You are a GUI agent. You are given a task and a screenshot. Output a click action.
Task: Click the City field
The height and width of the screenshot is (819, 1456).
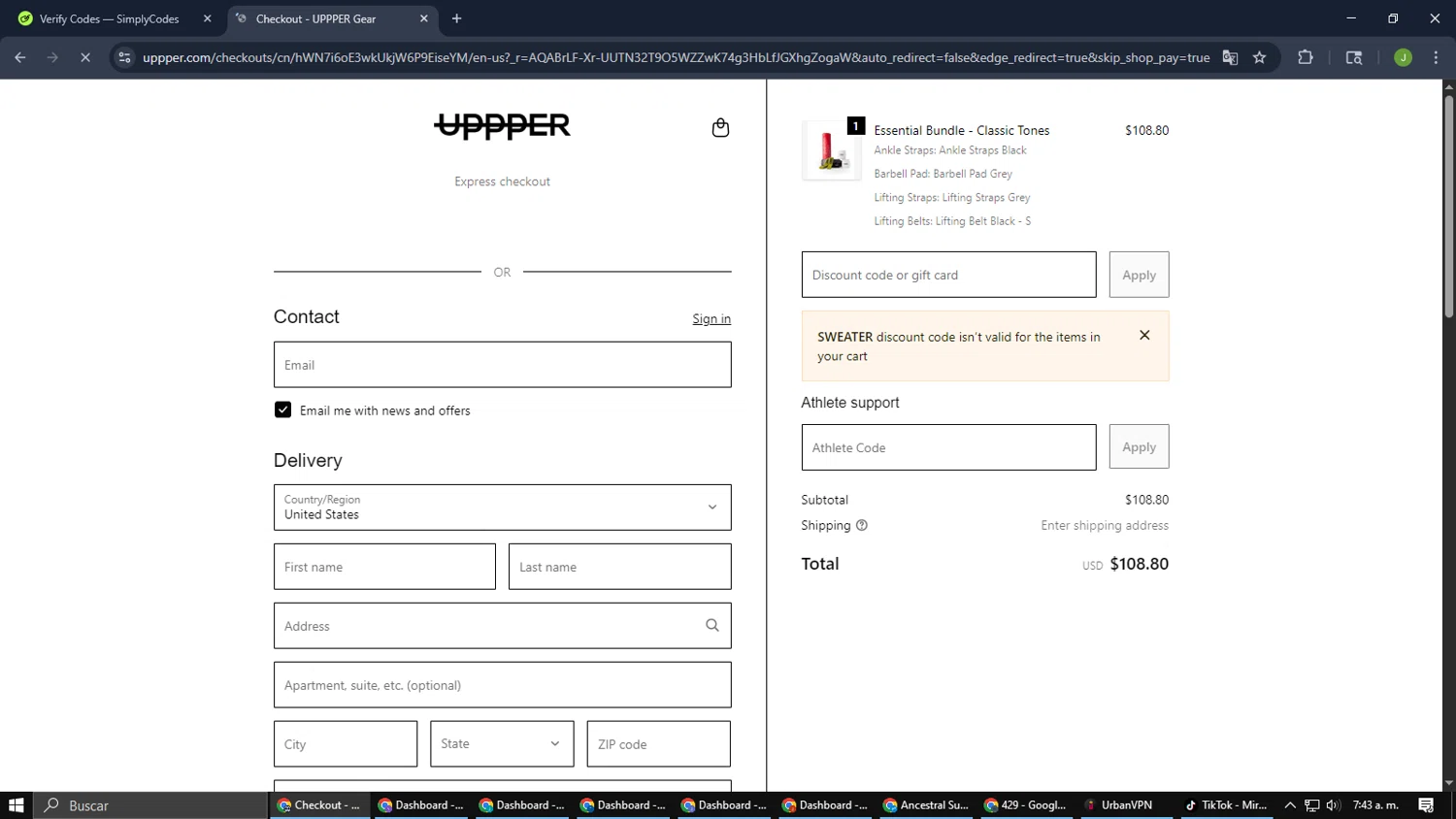point(346,744)
